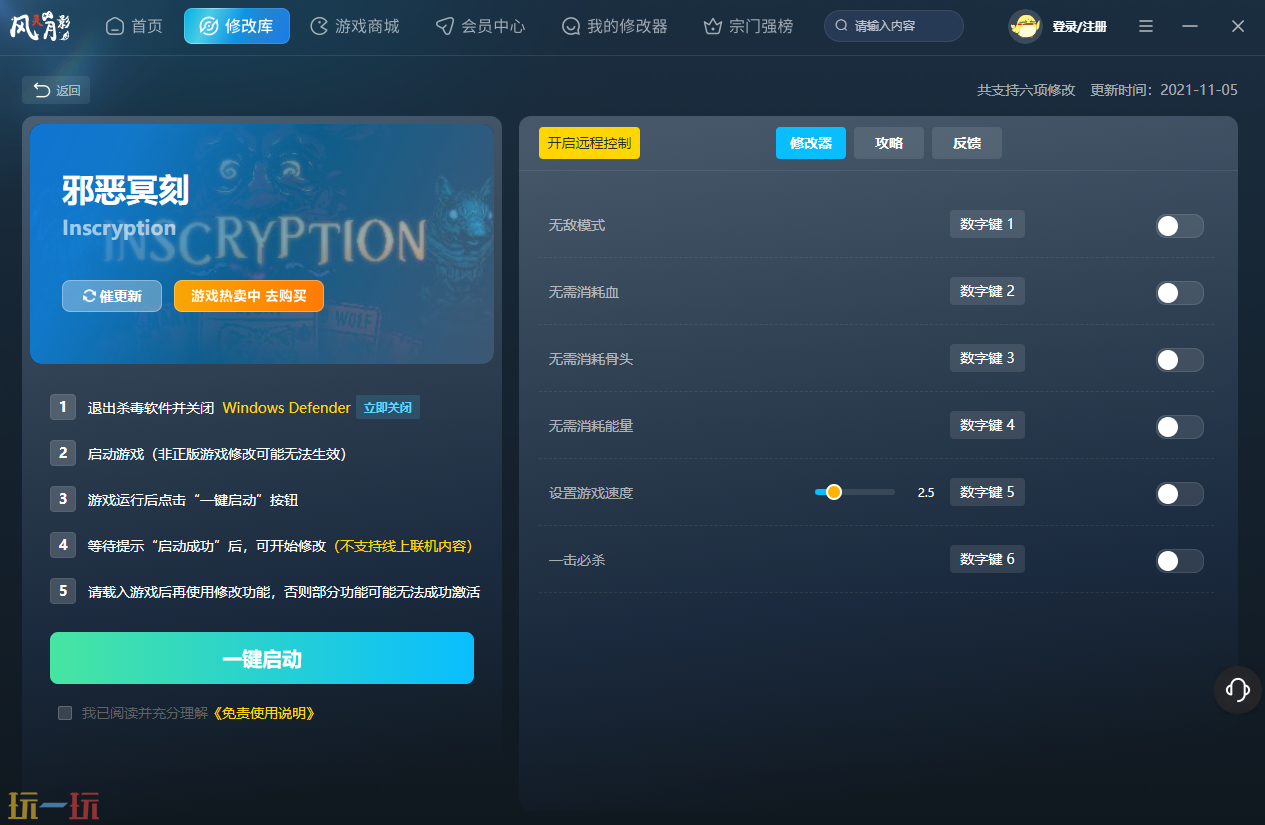1265x825 pixels.
Task: Click the 共支持六项修改 text
Action: (x=1026, y=90)
